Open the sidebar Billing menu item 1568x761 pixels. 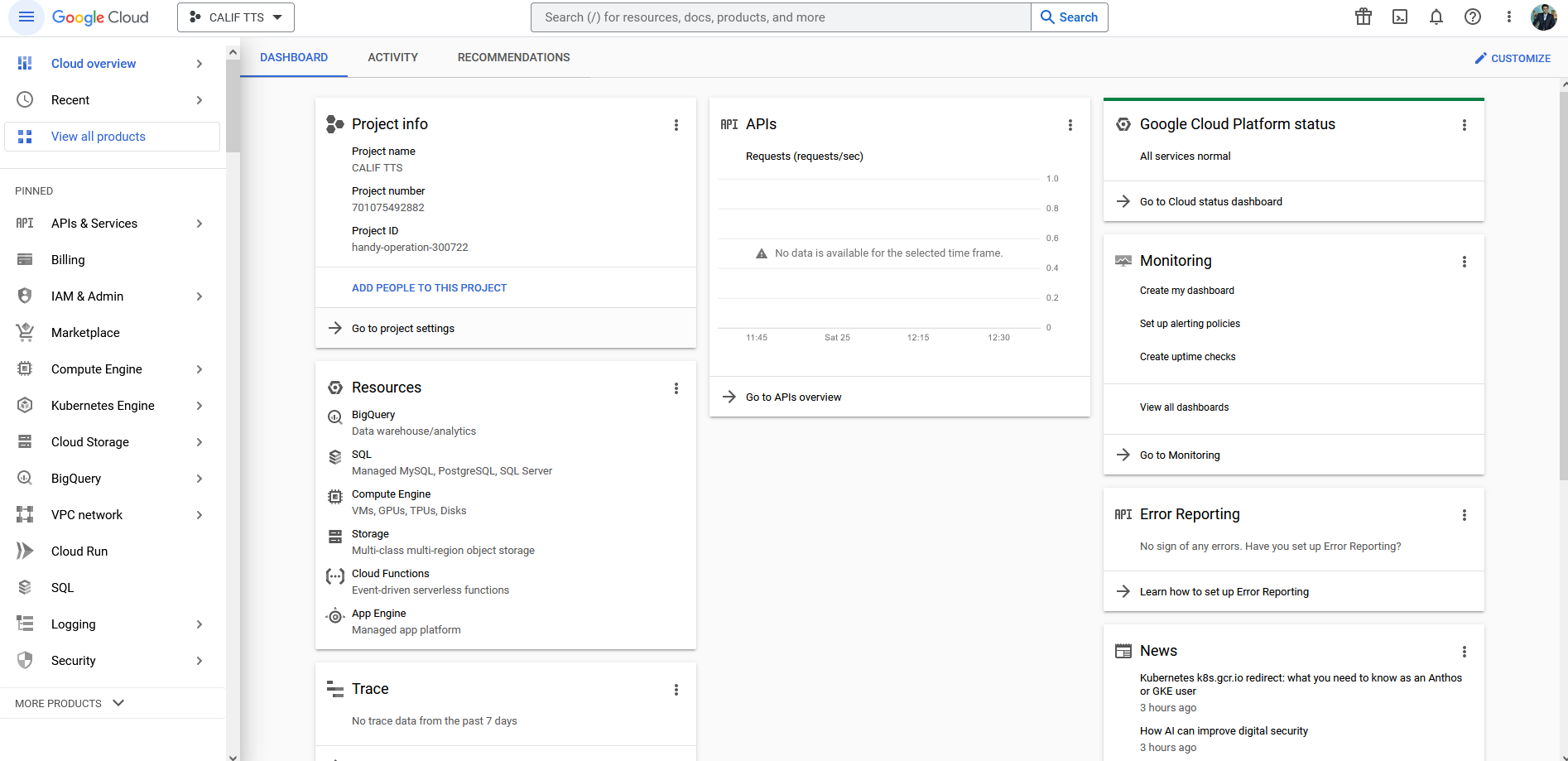[x=113, y=260]
